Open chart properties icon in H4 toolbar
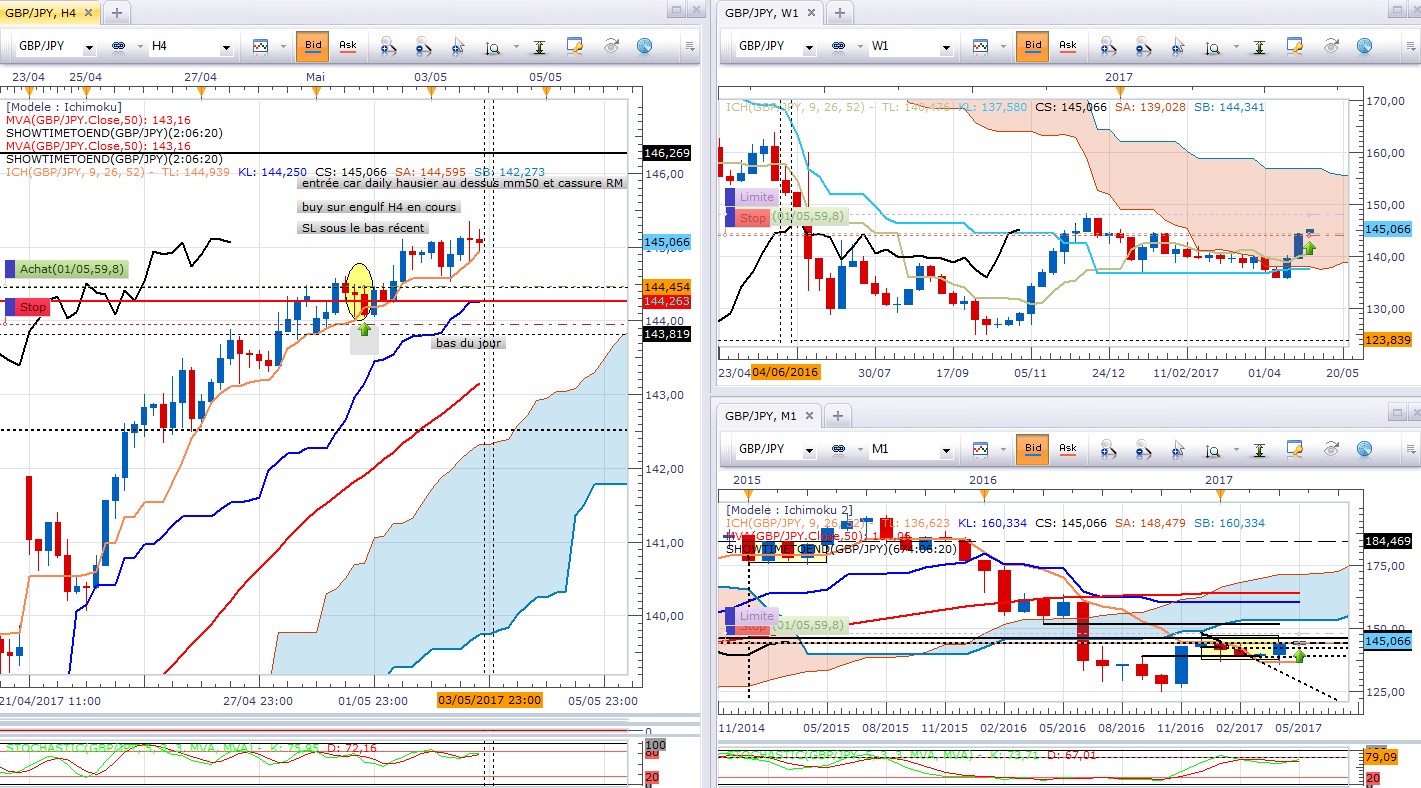This screenshot has height=788, width=1421. (x=575, y=46)
